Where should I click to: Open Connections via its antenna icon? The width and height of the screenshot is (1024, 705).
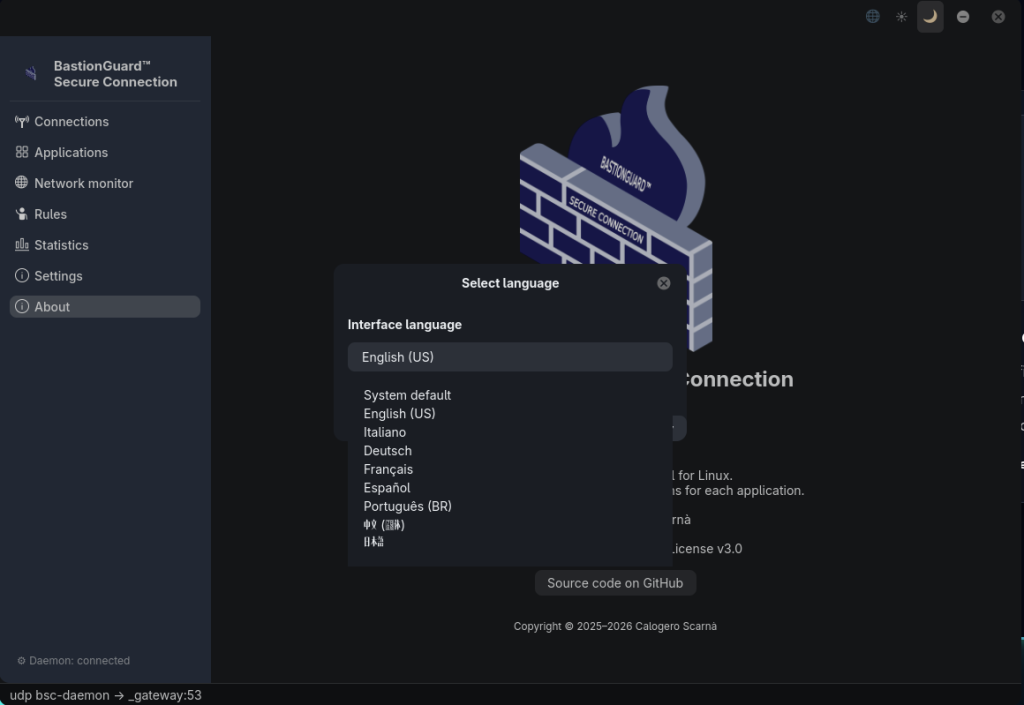tap(22, 121)
